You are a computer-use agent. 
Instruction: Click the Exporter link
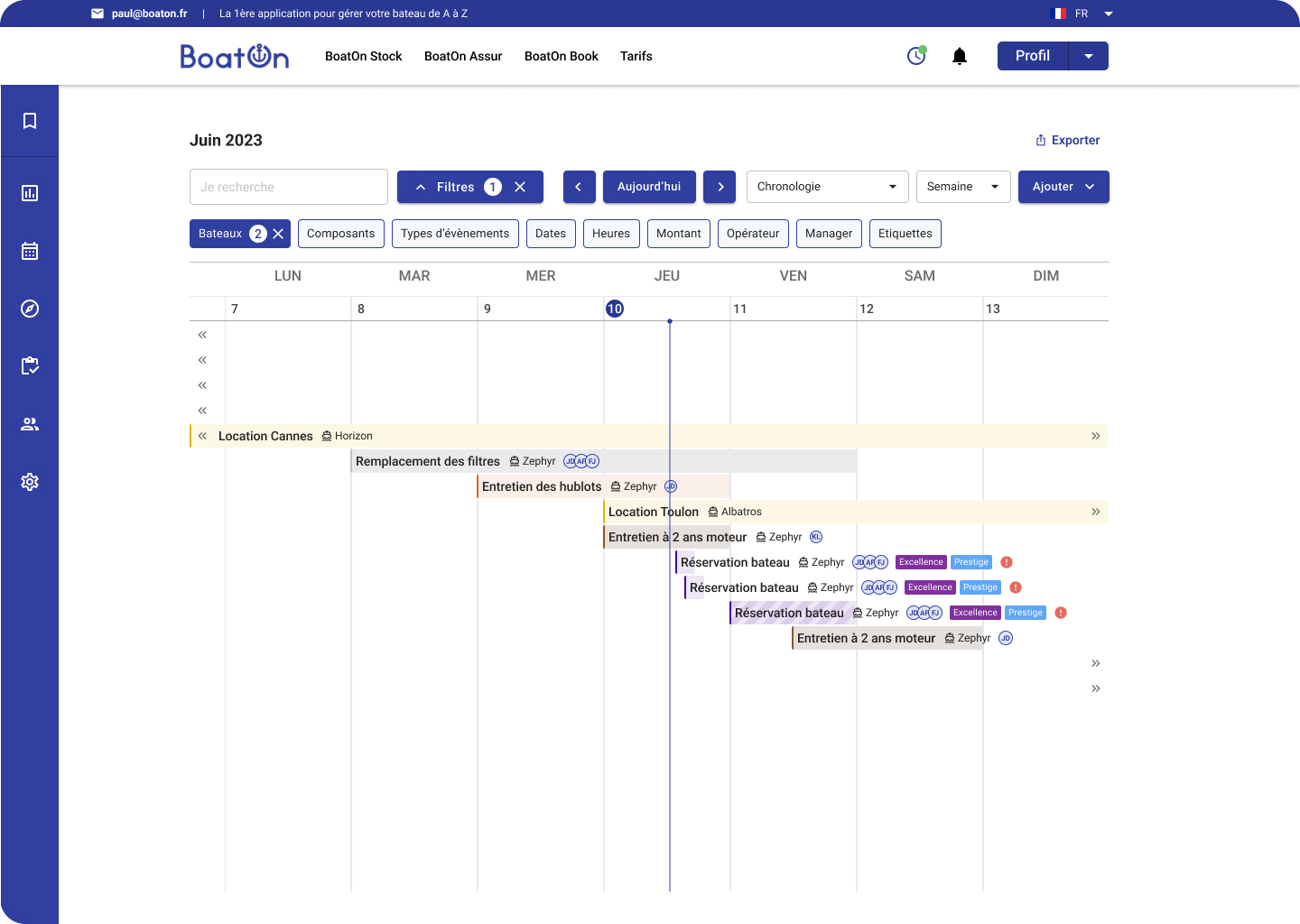(x=1067, y=140)
